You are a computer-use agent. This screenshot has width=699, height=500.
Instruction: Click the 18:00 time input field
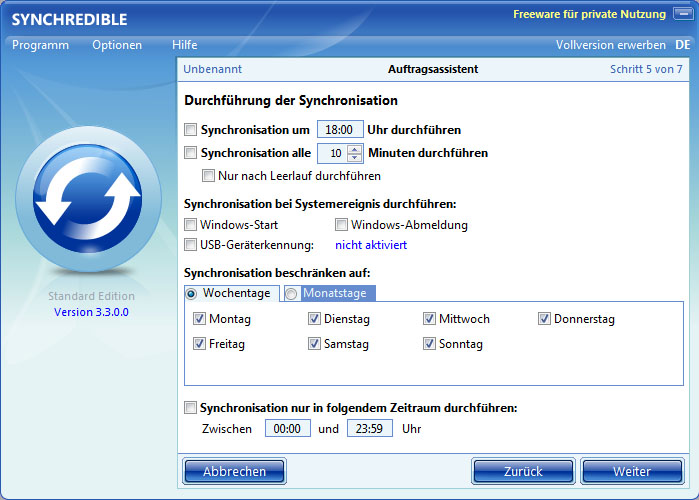pos(340,130)
